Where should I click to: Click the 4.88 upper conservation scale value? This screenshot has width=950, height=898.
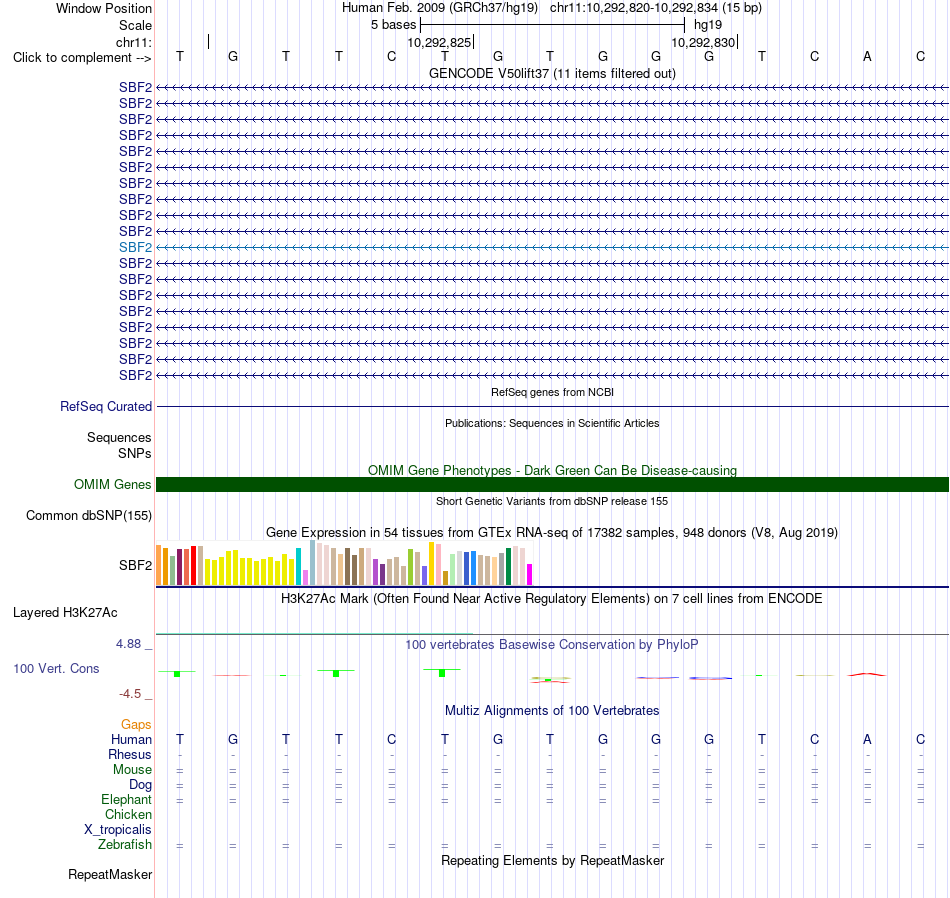point(128,644)
